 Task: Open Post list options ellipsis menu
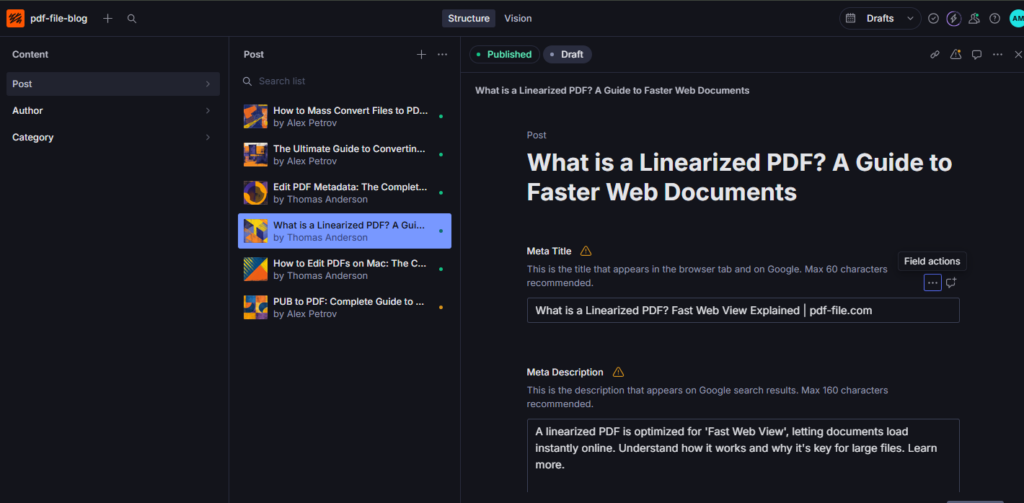[442, 54]
